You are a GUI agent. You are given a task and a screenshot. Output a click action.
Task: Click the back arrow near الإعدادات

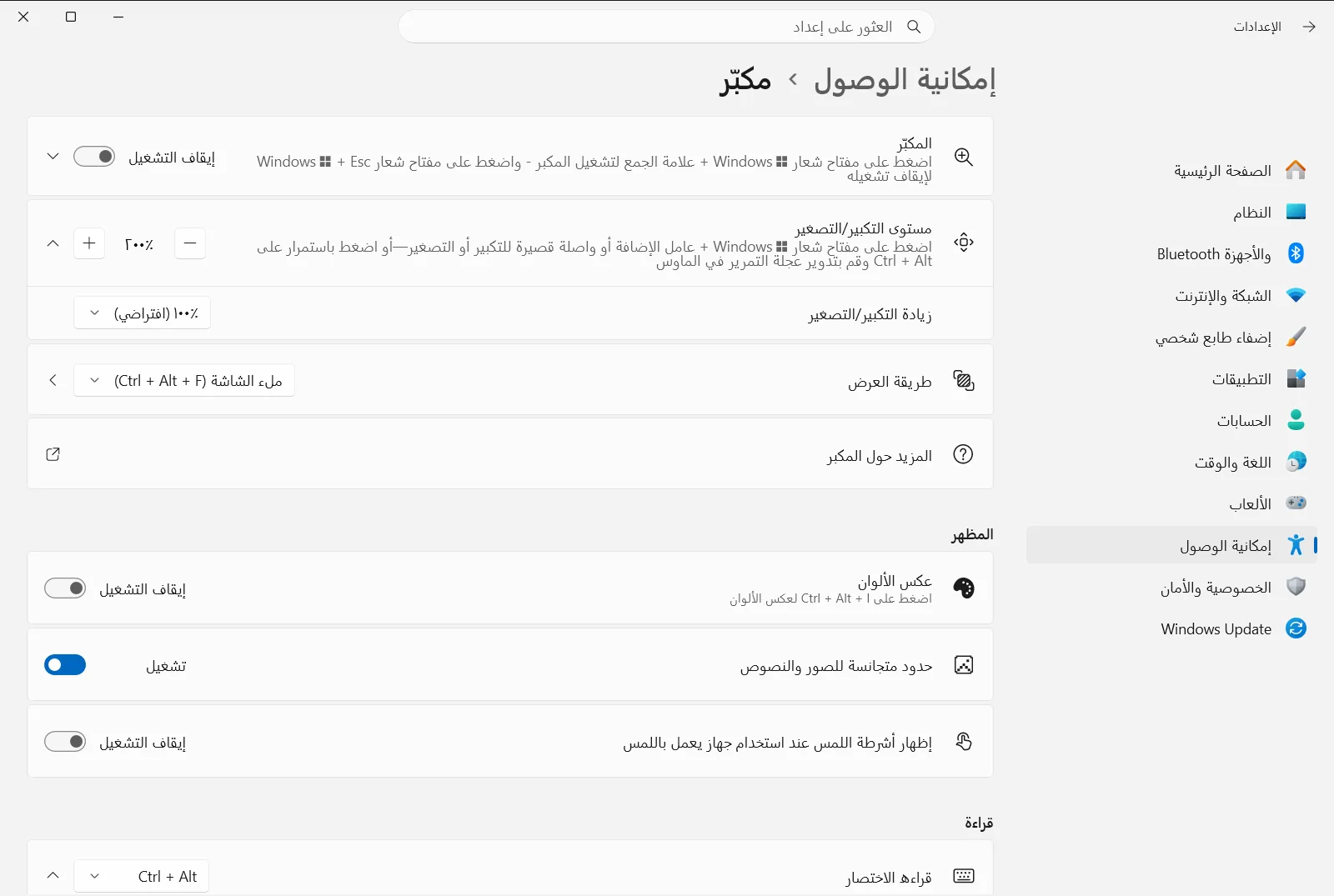pos(1309,27)
